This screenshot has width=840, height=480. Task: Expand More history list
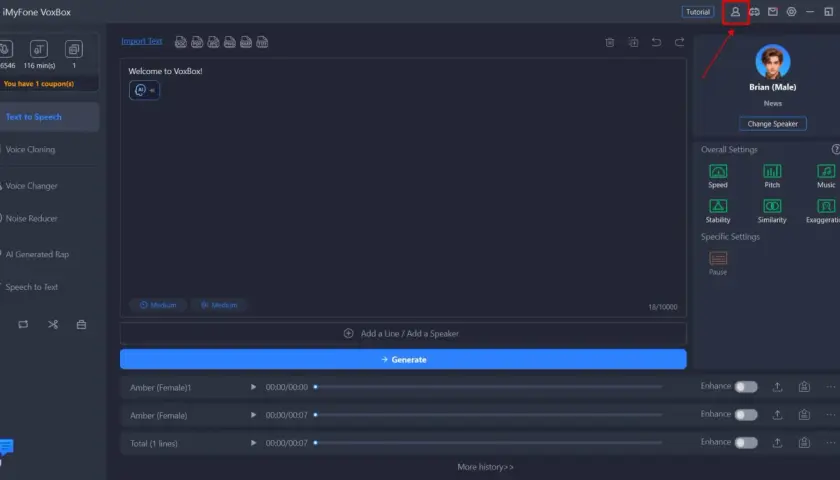[x=485, y=467]
